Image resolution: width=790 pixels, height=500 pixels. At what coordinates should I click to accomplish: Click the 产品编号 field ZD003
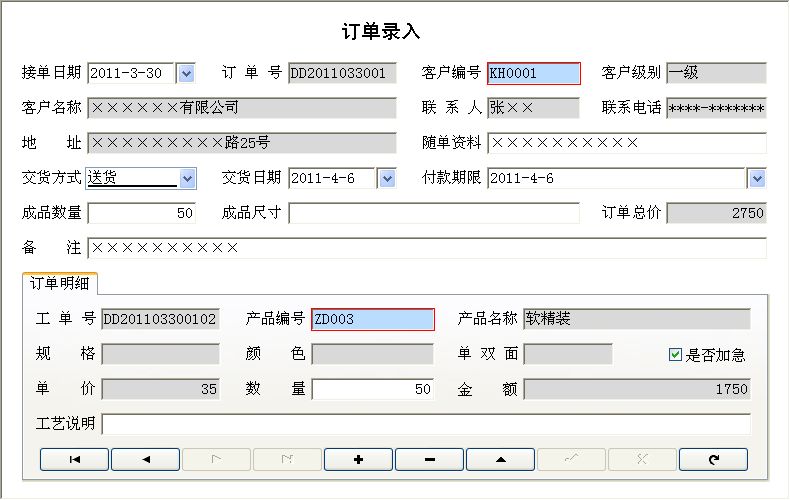(373, 320)
